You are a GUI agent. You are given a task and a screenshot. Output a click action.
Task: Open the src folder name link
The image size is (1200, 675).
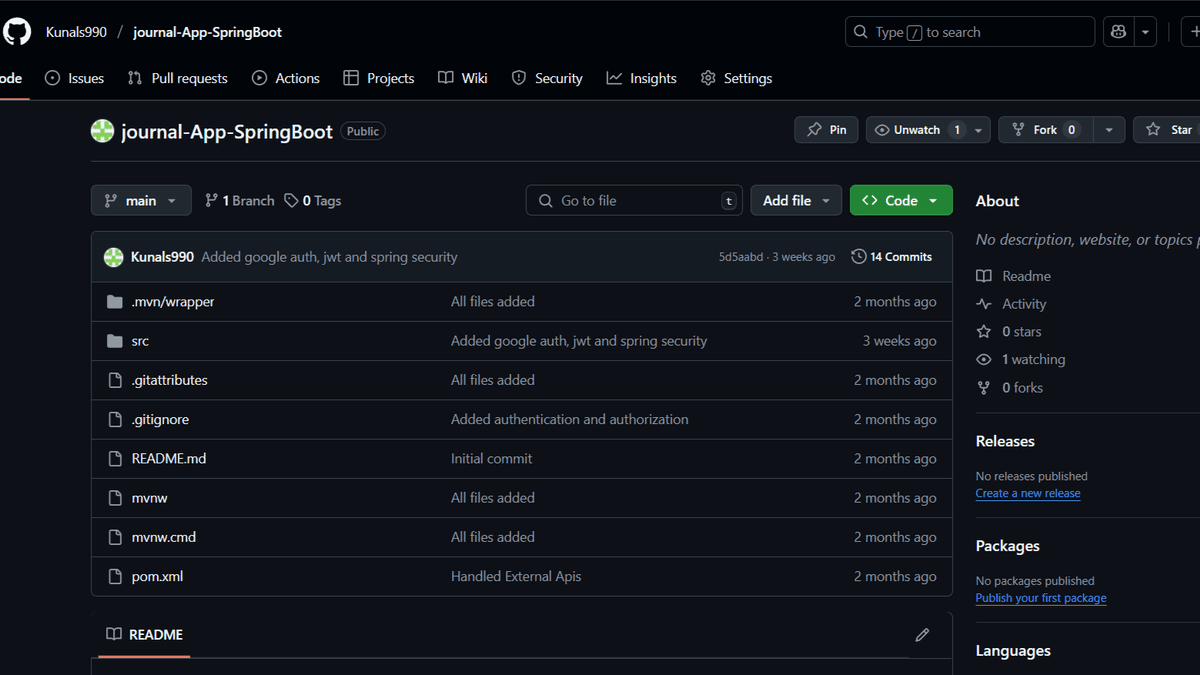click(140, 341)
